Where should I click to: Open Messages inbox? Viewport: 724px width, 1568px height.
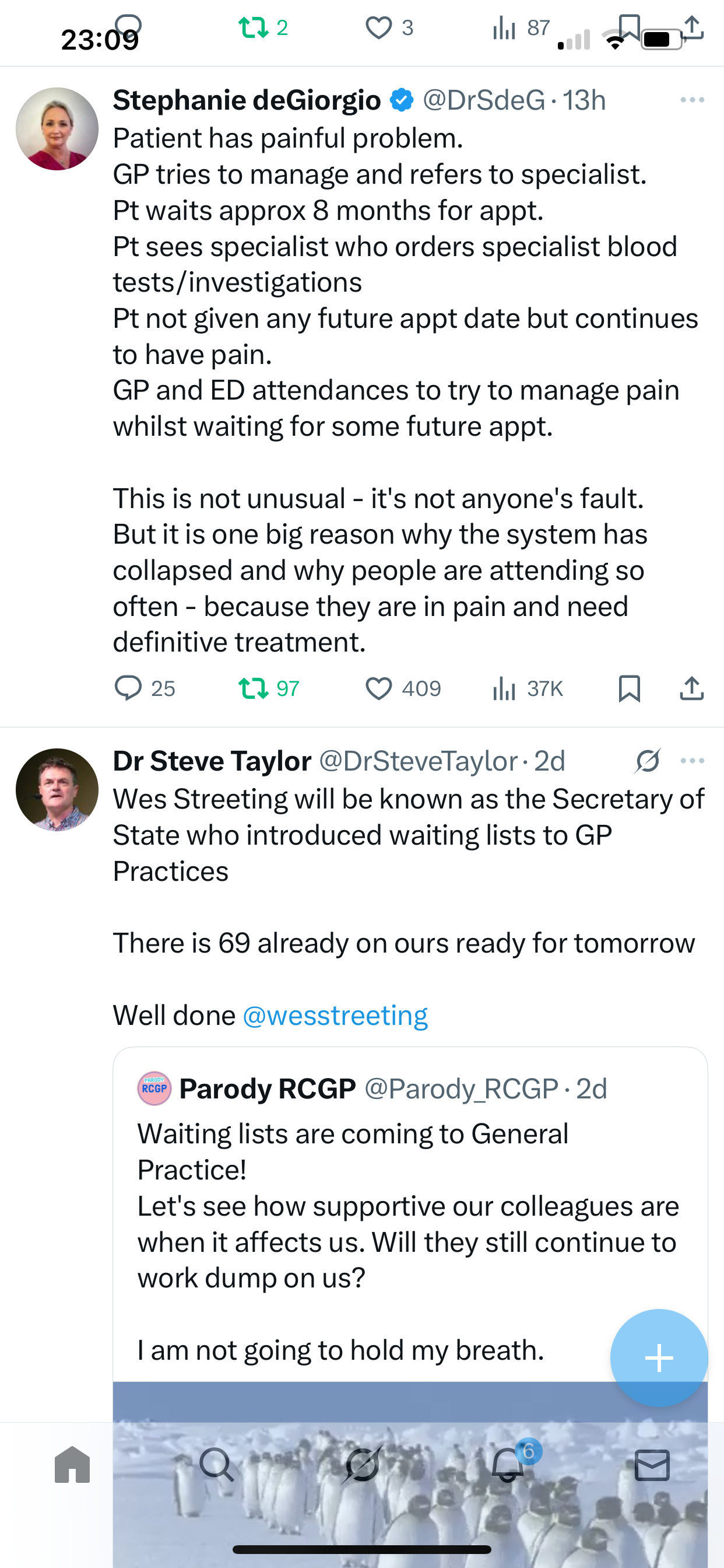652,1465
